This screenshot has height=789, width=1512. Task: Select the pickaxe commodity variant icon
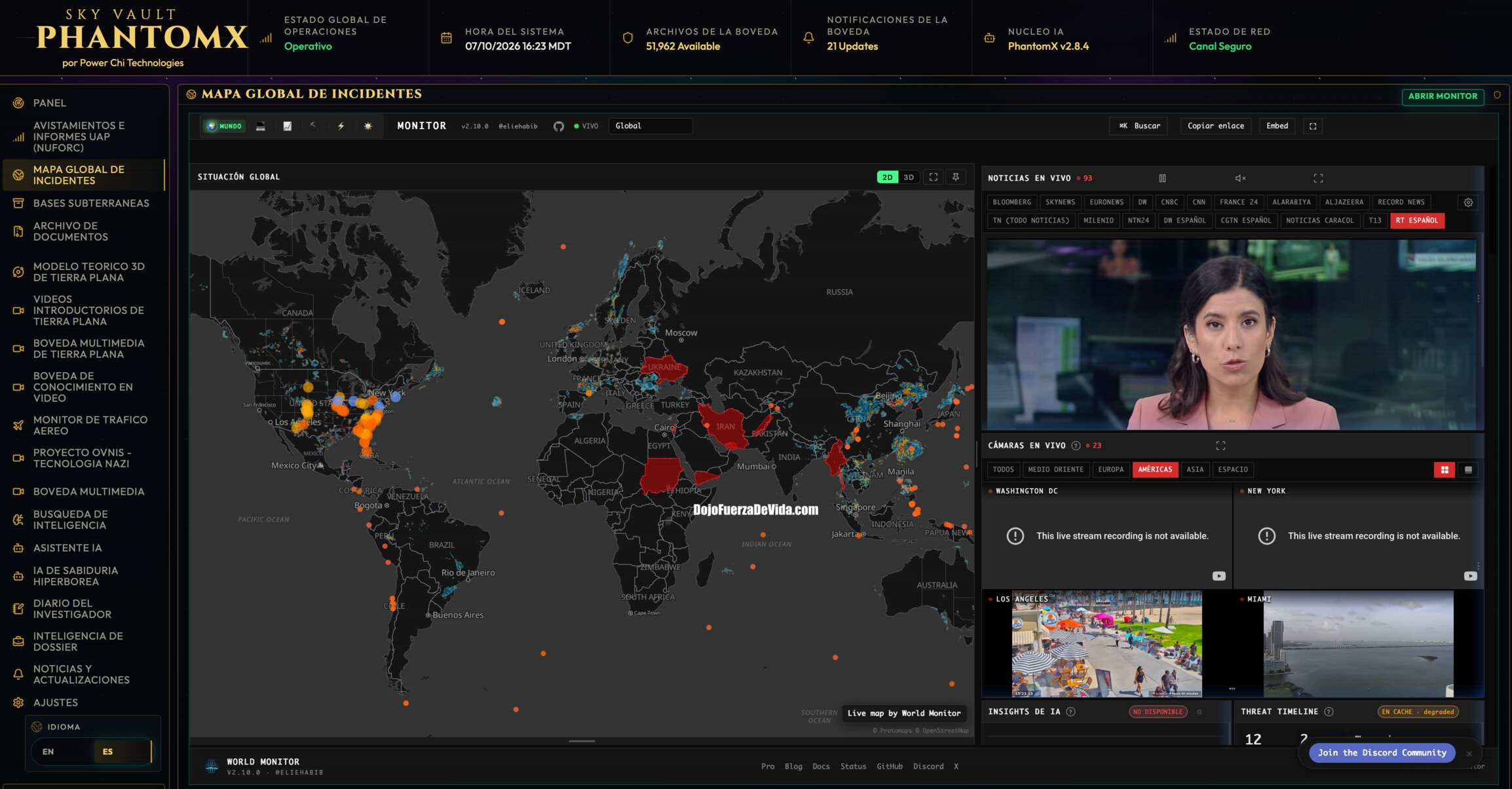tap(313, 126)
